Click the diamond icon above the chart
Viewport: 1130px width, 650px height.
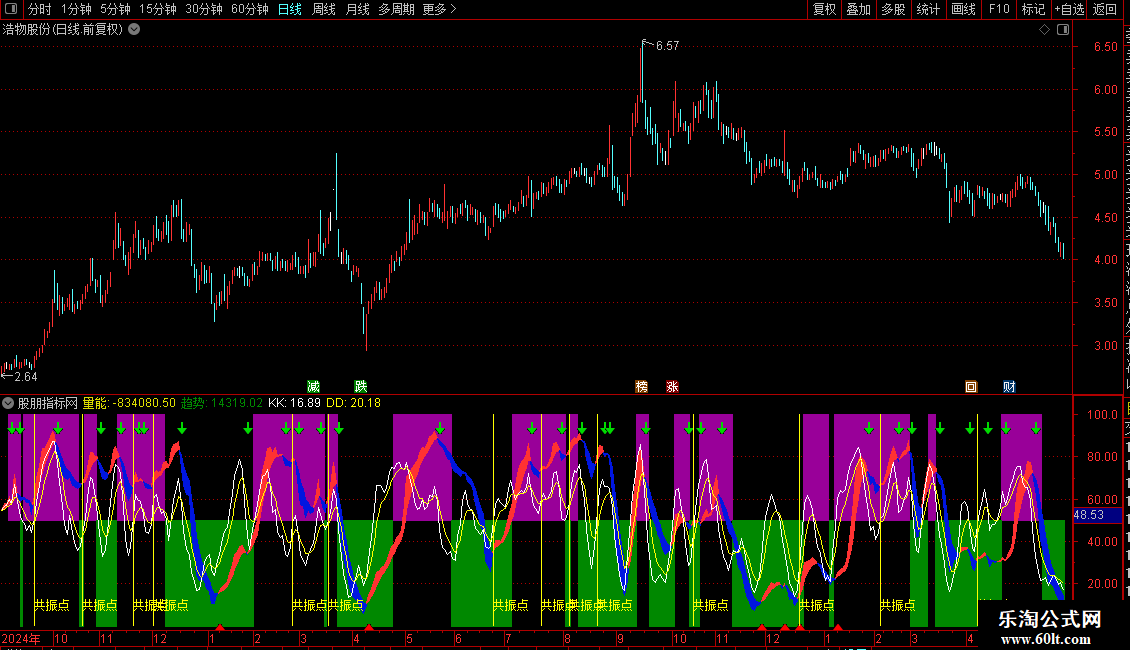pos(1044,30)
